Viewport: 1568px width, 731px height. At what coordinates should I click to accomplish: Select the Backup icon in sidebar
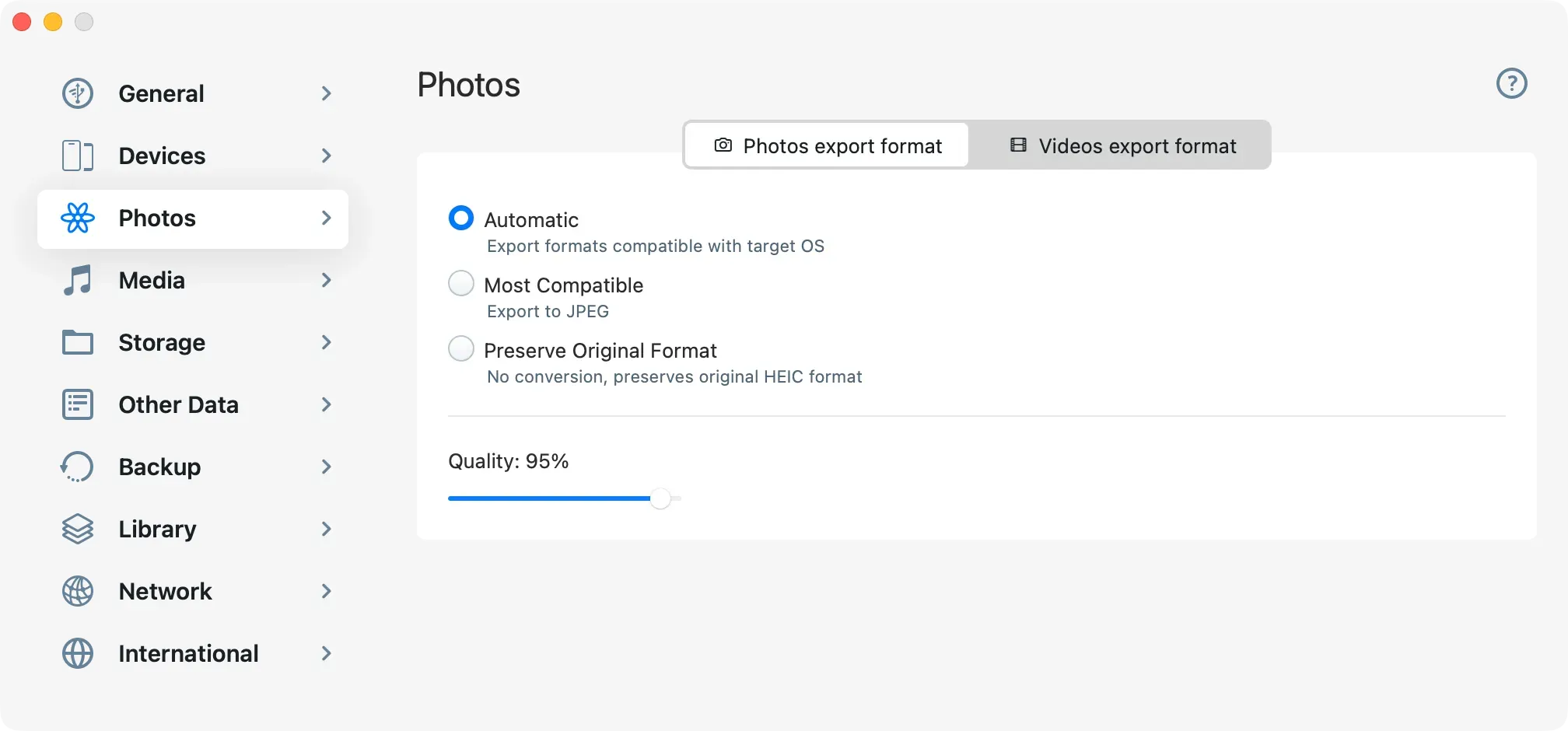77,467
